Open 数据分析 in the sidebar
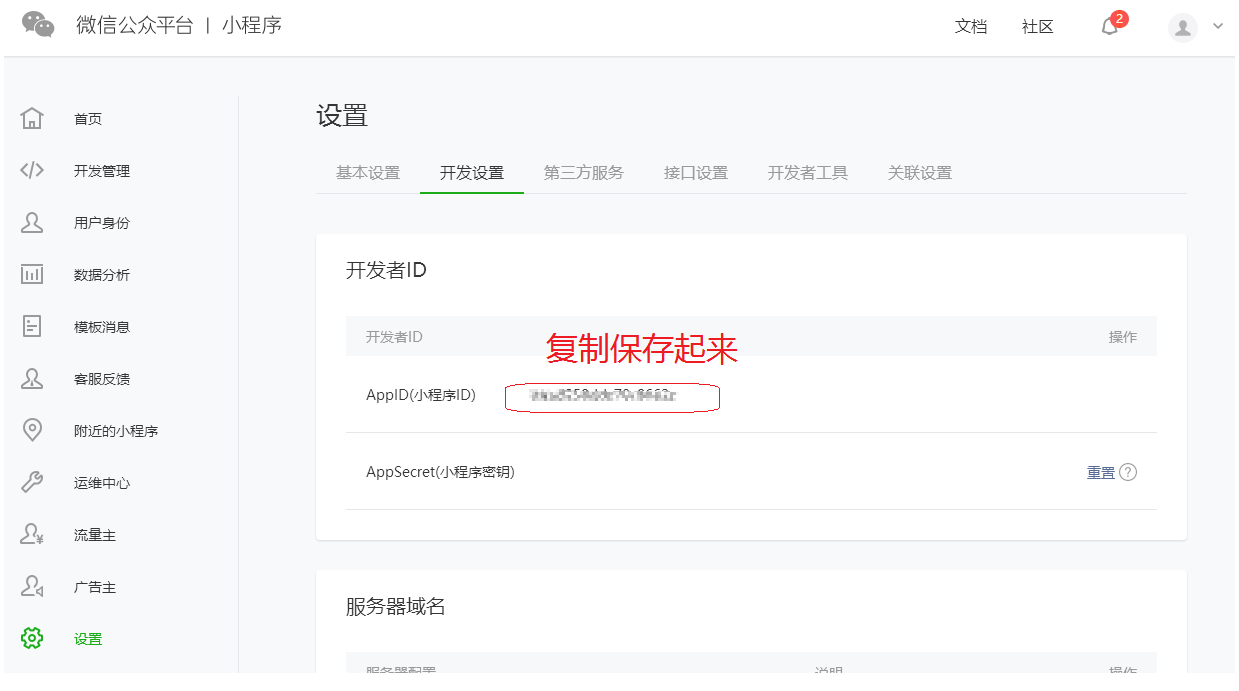Image resolution: width=1239 pixels, height=691 pixels. click(102, 275)
